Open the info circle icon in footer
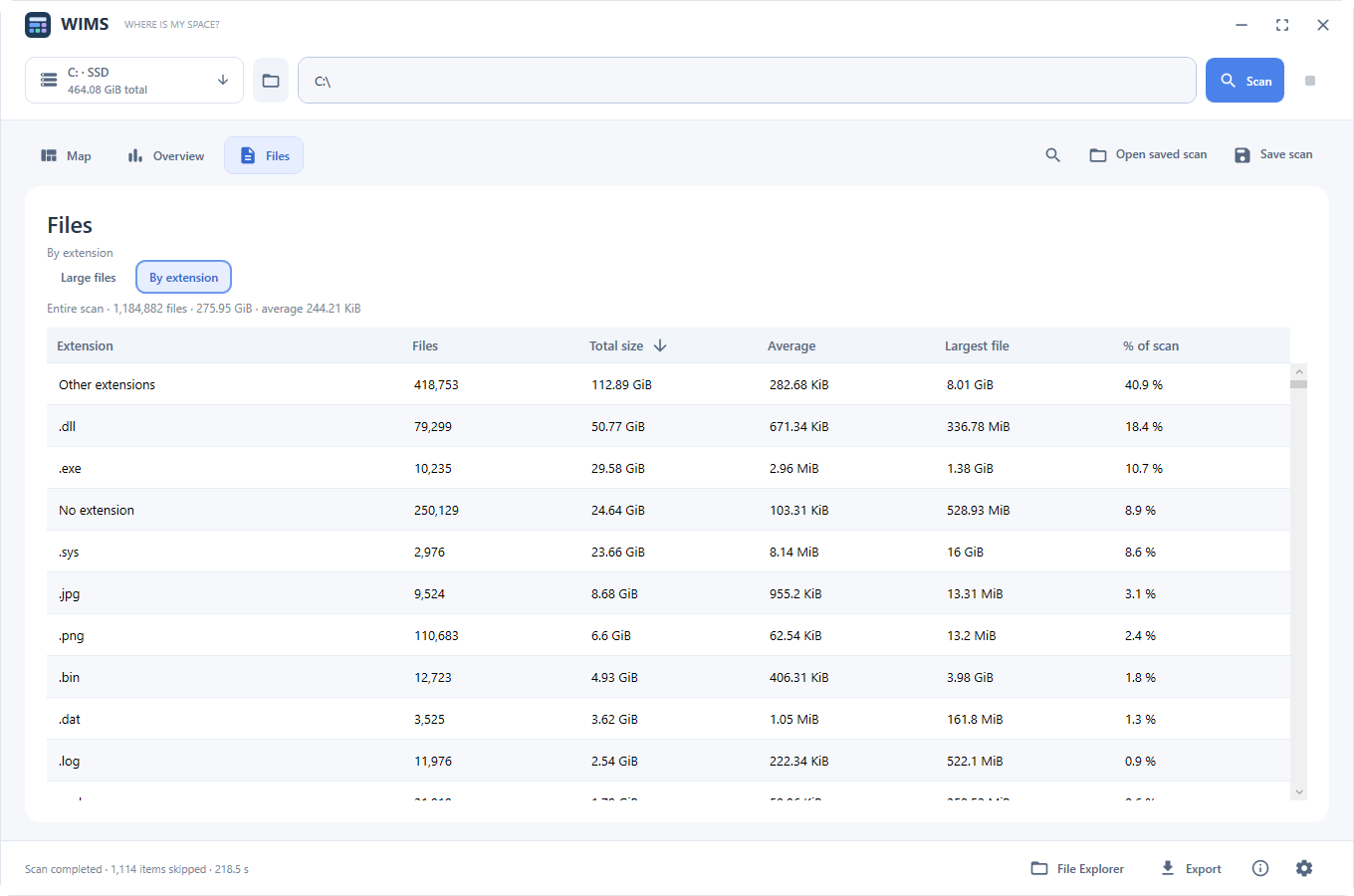 click(x=1260, y=868)
